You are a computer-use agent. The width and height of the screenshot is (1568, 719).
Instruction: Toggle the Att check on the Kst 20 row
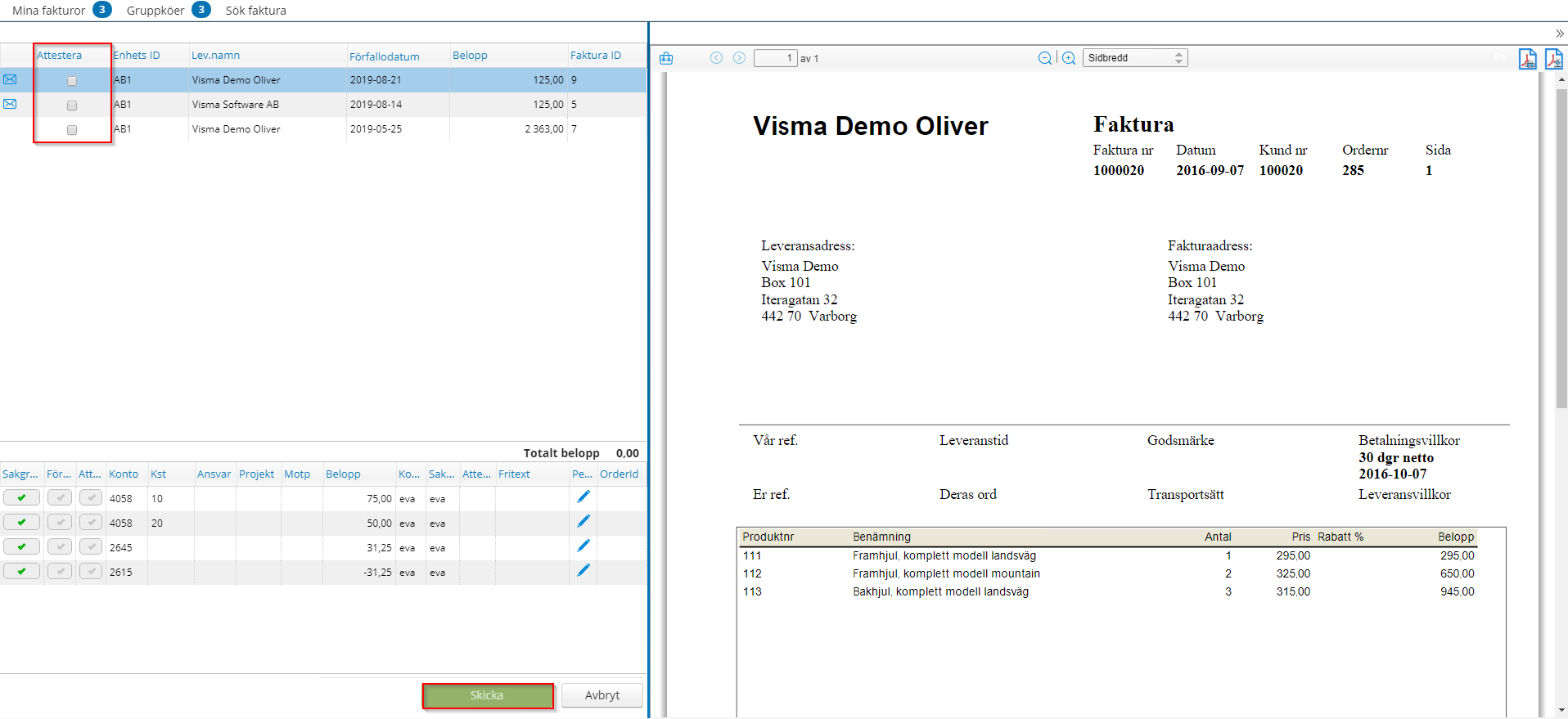coord(91,522)
